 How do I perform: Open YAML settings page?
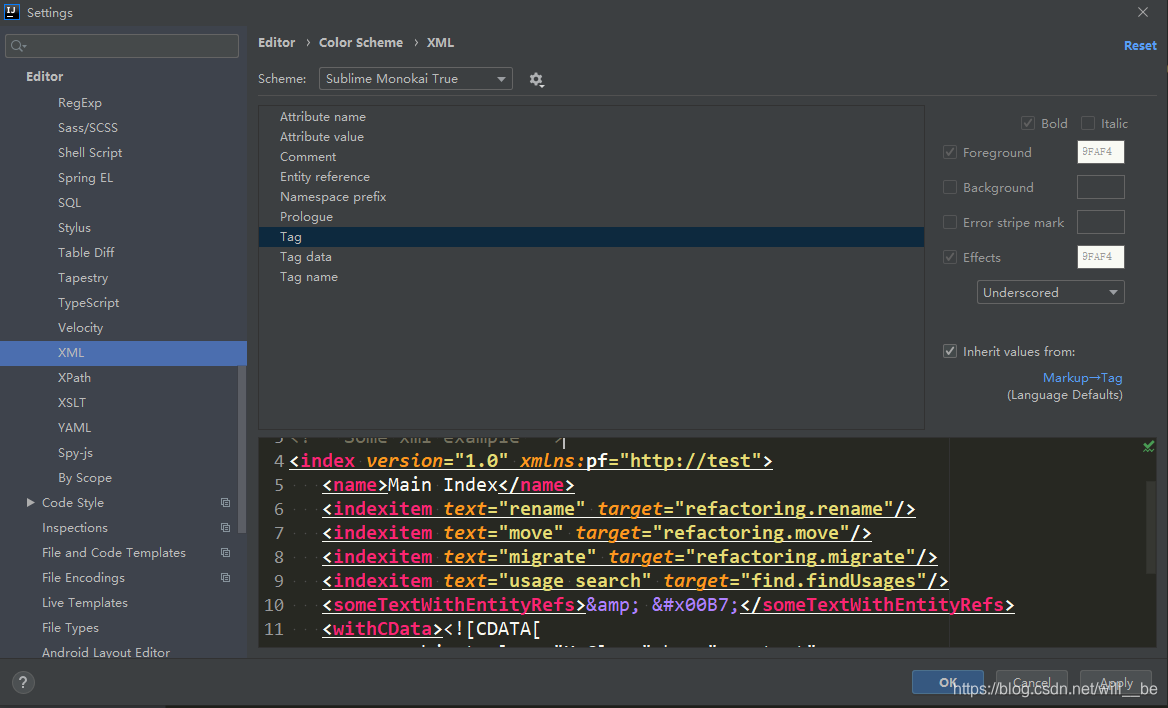[x=74, y=428]
